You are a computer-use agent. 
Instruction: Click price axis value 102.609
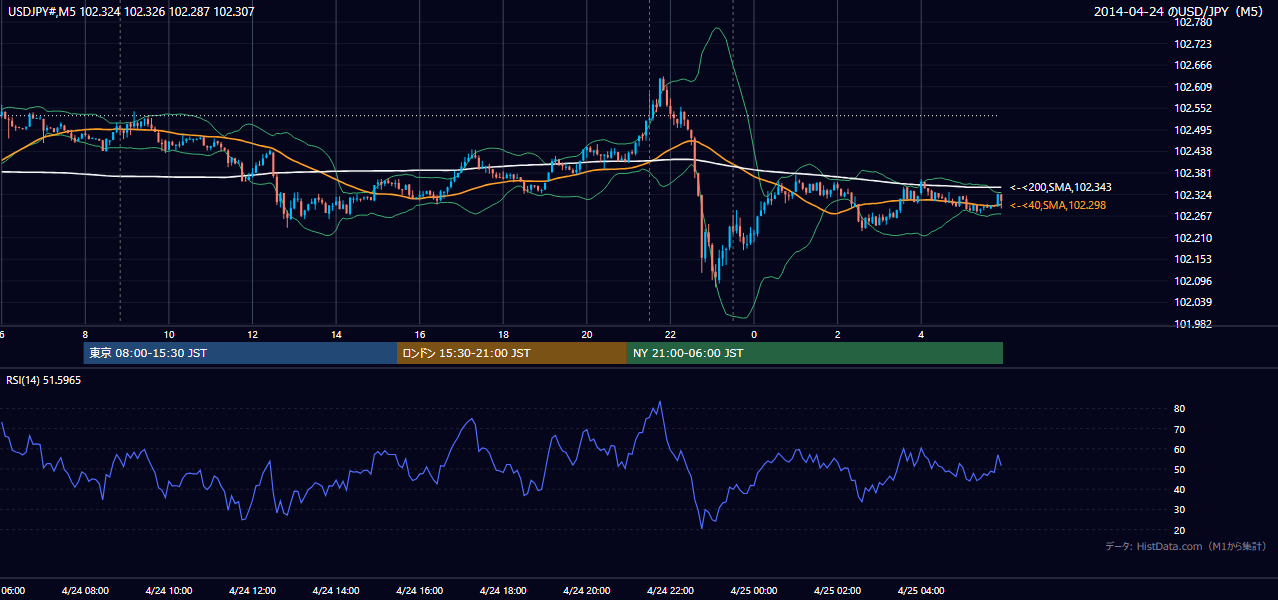coord(1193,87)
